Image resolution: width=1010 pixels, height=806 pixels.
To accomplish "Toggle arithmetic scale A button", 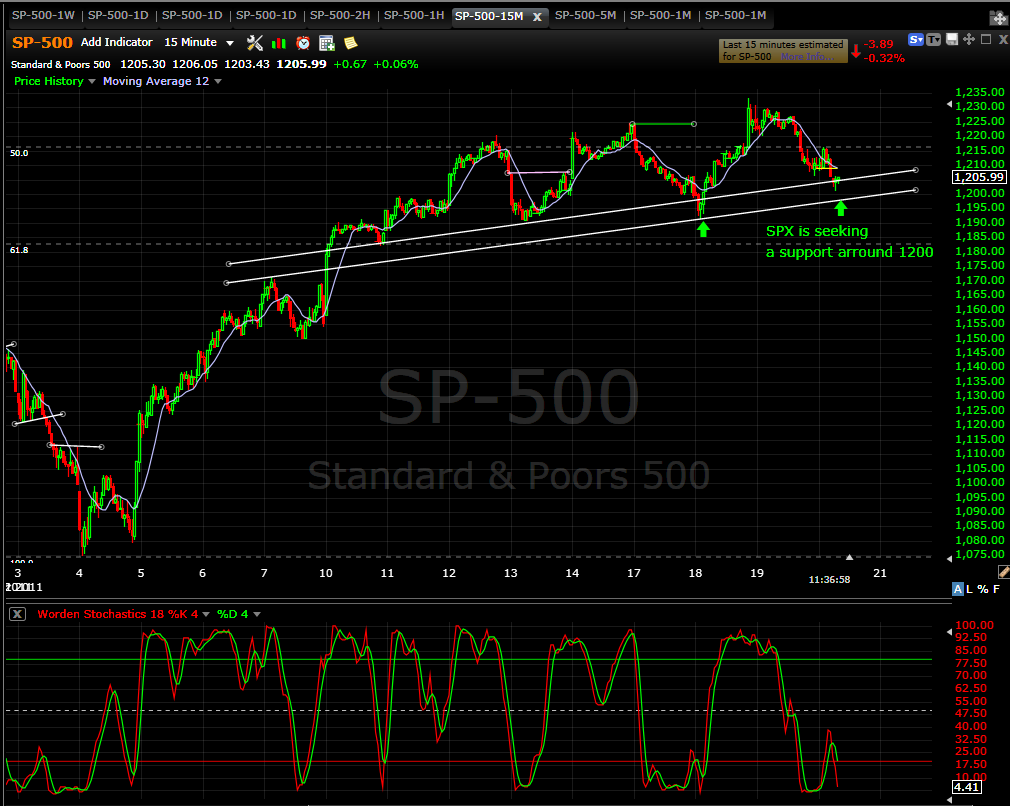I will click(x=957, y=590).
